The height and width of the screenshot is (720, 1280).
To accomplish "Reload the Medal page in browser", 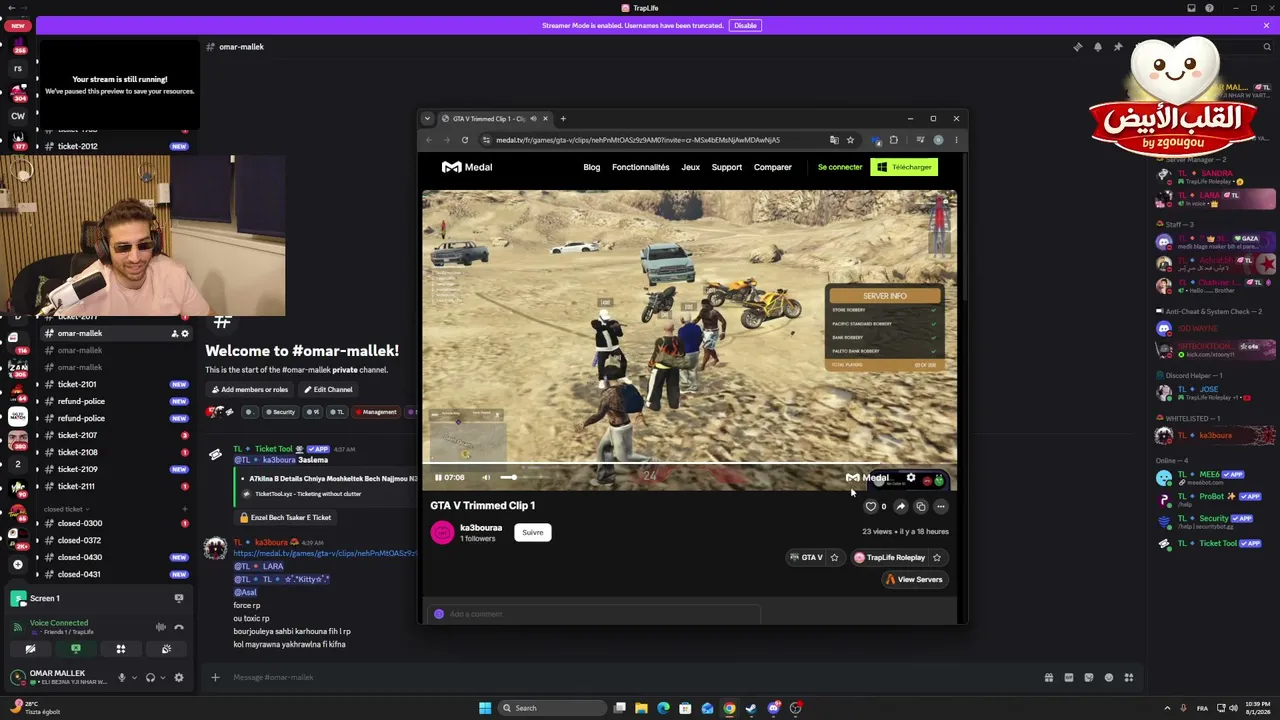I will point(465,140).
